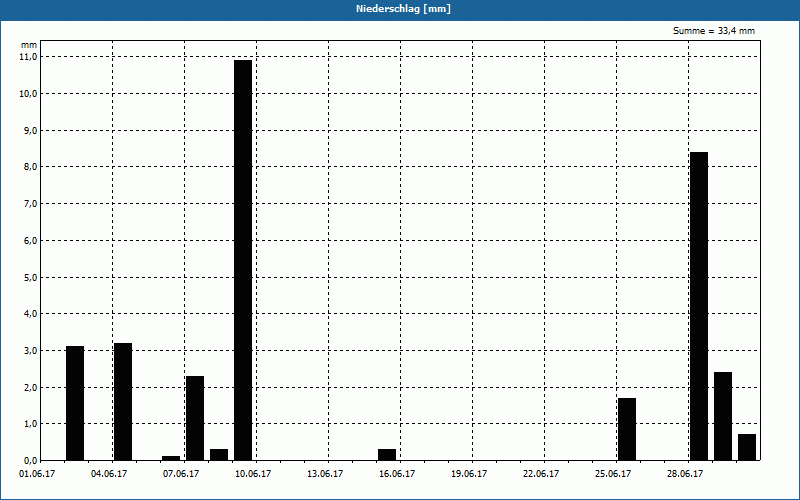Viewport: 800px width, 500px height.
Task: Click the 7,0 y-axis value
Action: coord(31,204)
